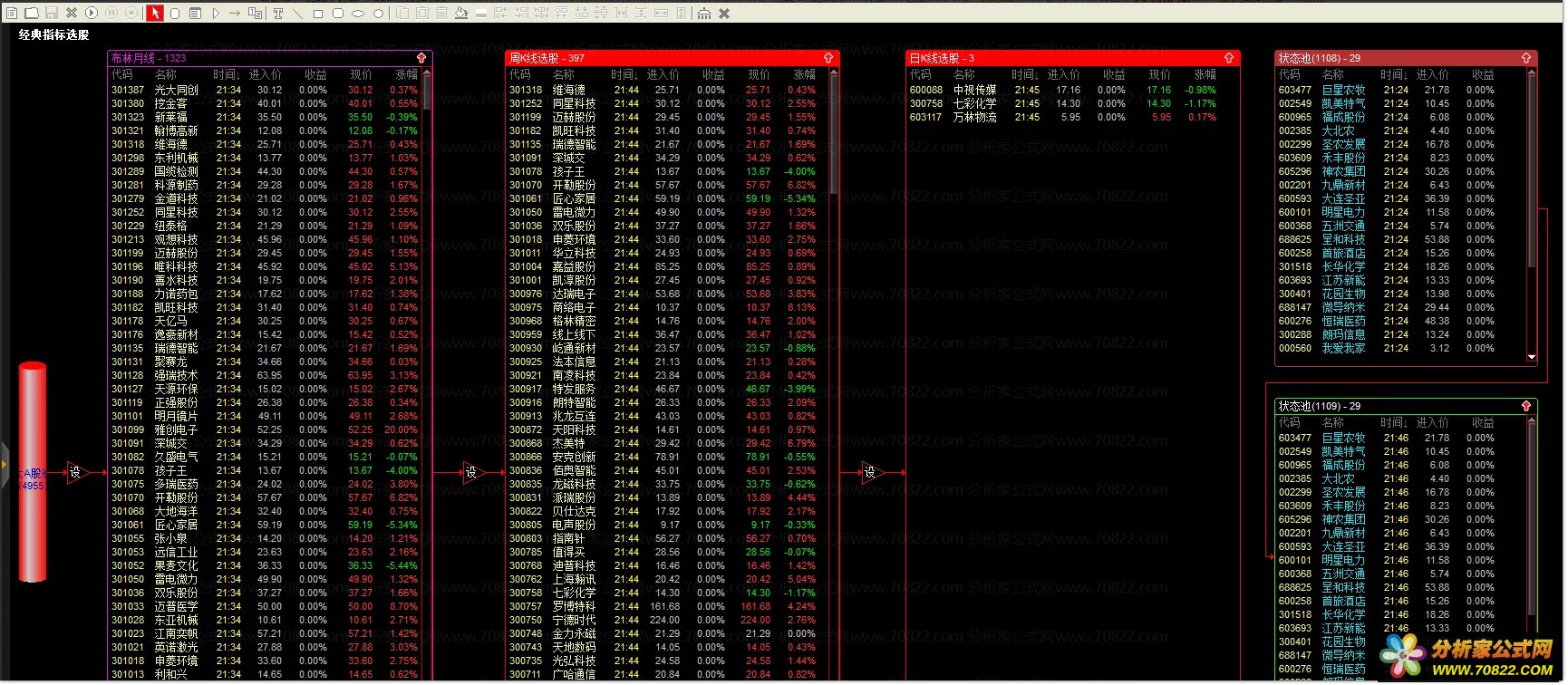The width and height of the screenshot is (1568, 685).
Task: Select stock row 中视传媒 in 日K线选股
Action: pos(974,90)
